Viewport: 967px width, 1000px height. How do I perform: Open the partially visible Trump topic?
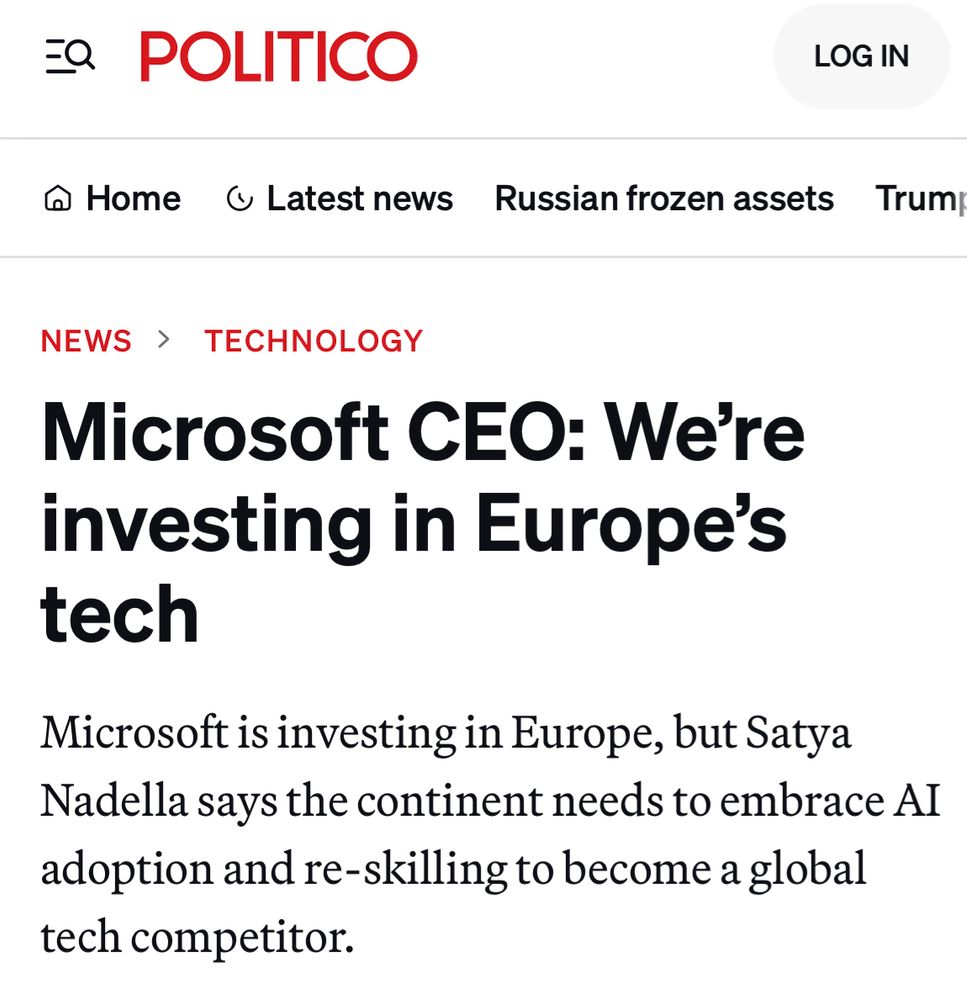[920, 198]
